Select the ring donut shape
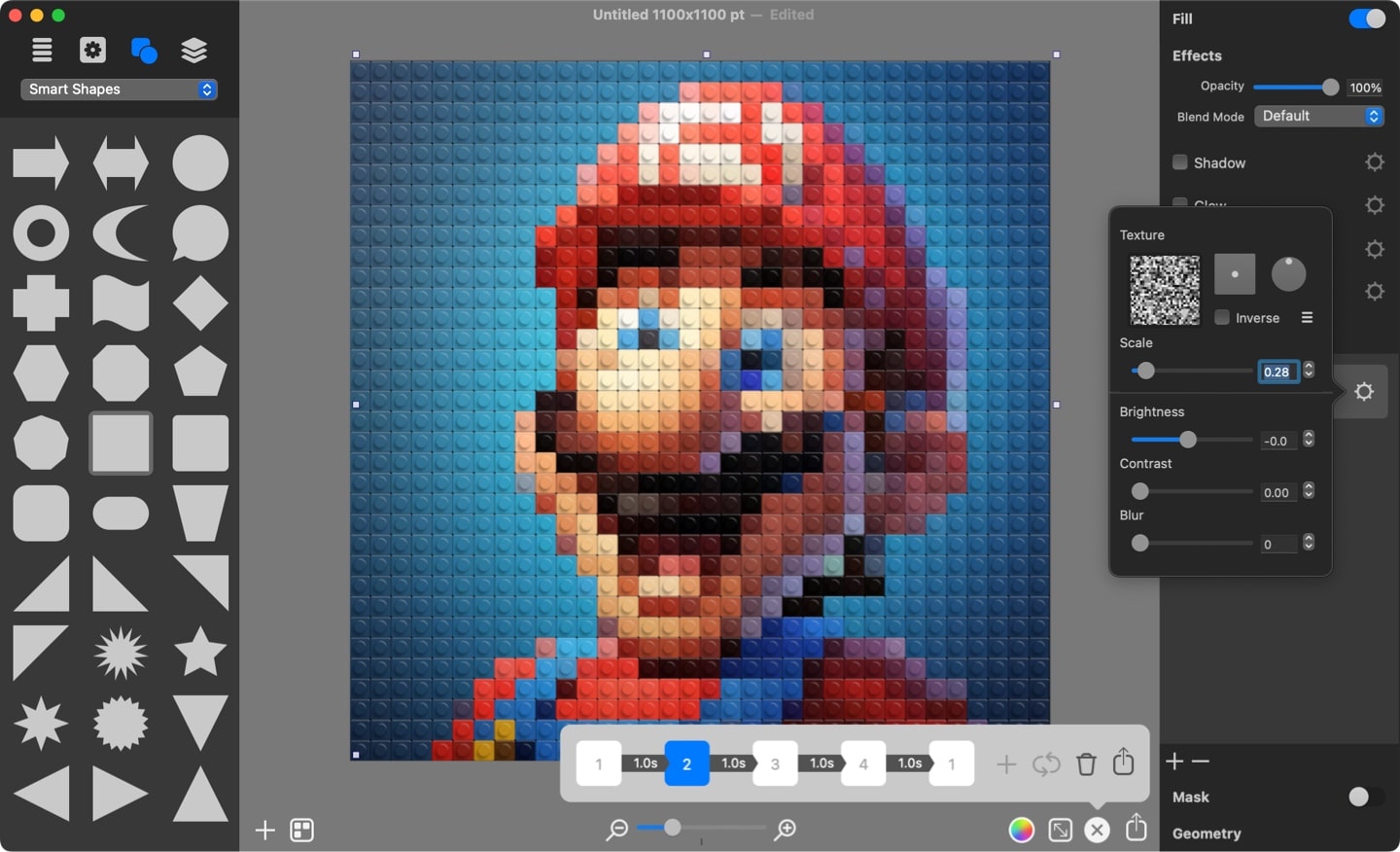This screenshot has width=1400, height=852. [41, 233]
